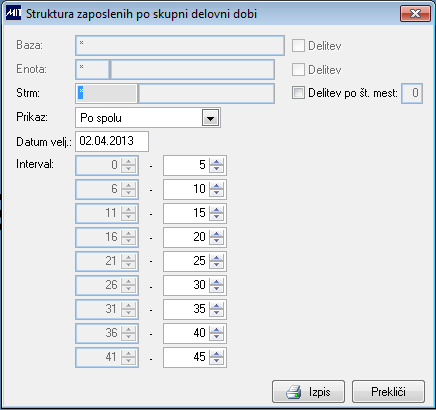This screenshot has width=436, height=410.
Task: Click the MIT application icon in title bar
Action: click(x=13, y=13)
